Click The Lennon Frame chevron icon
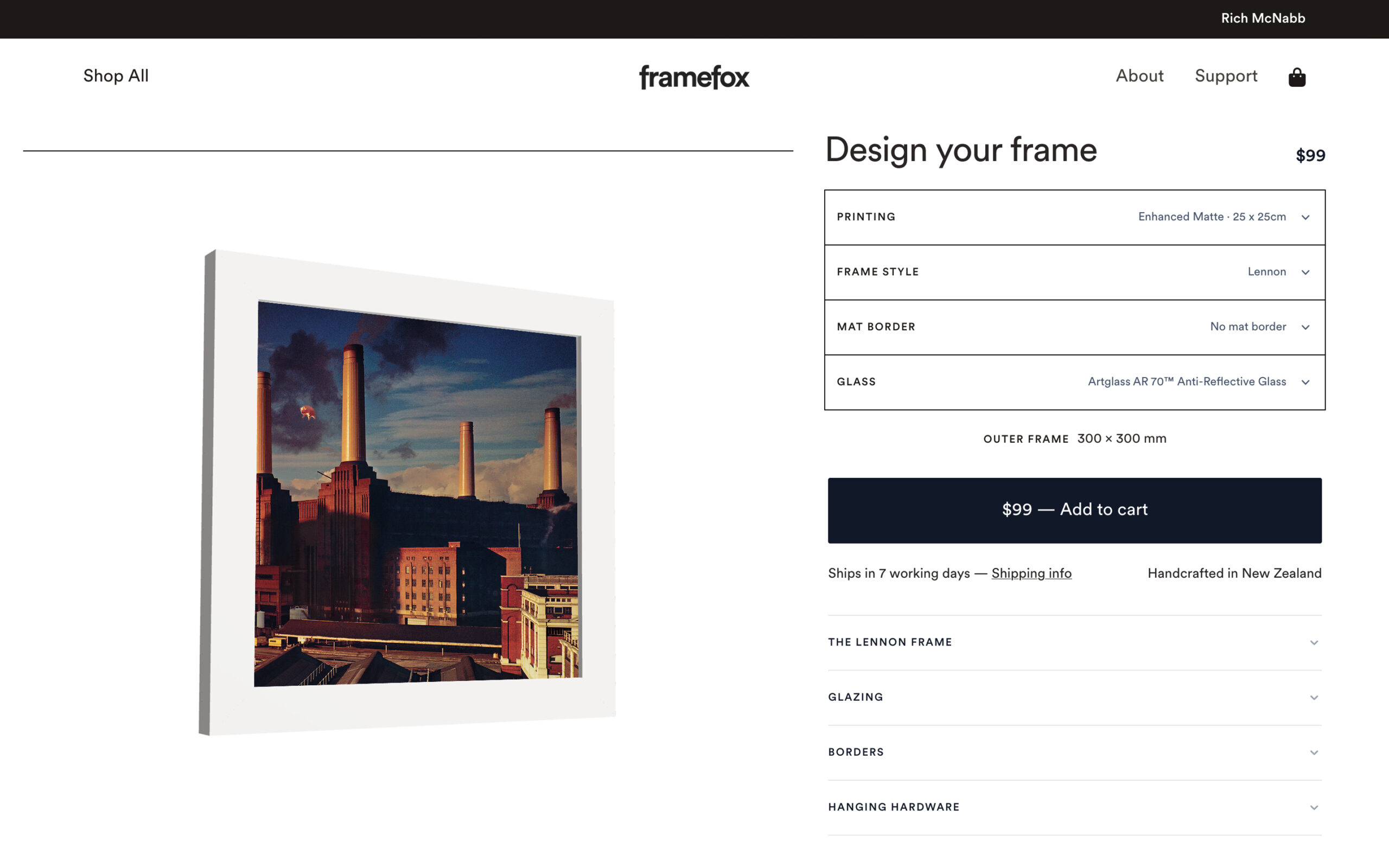This screenshot has height=868, width=1389. pyautogui.click(x=1314, y=643)
